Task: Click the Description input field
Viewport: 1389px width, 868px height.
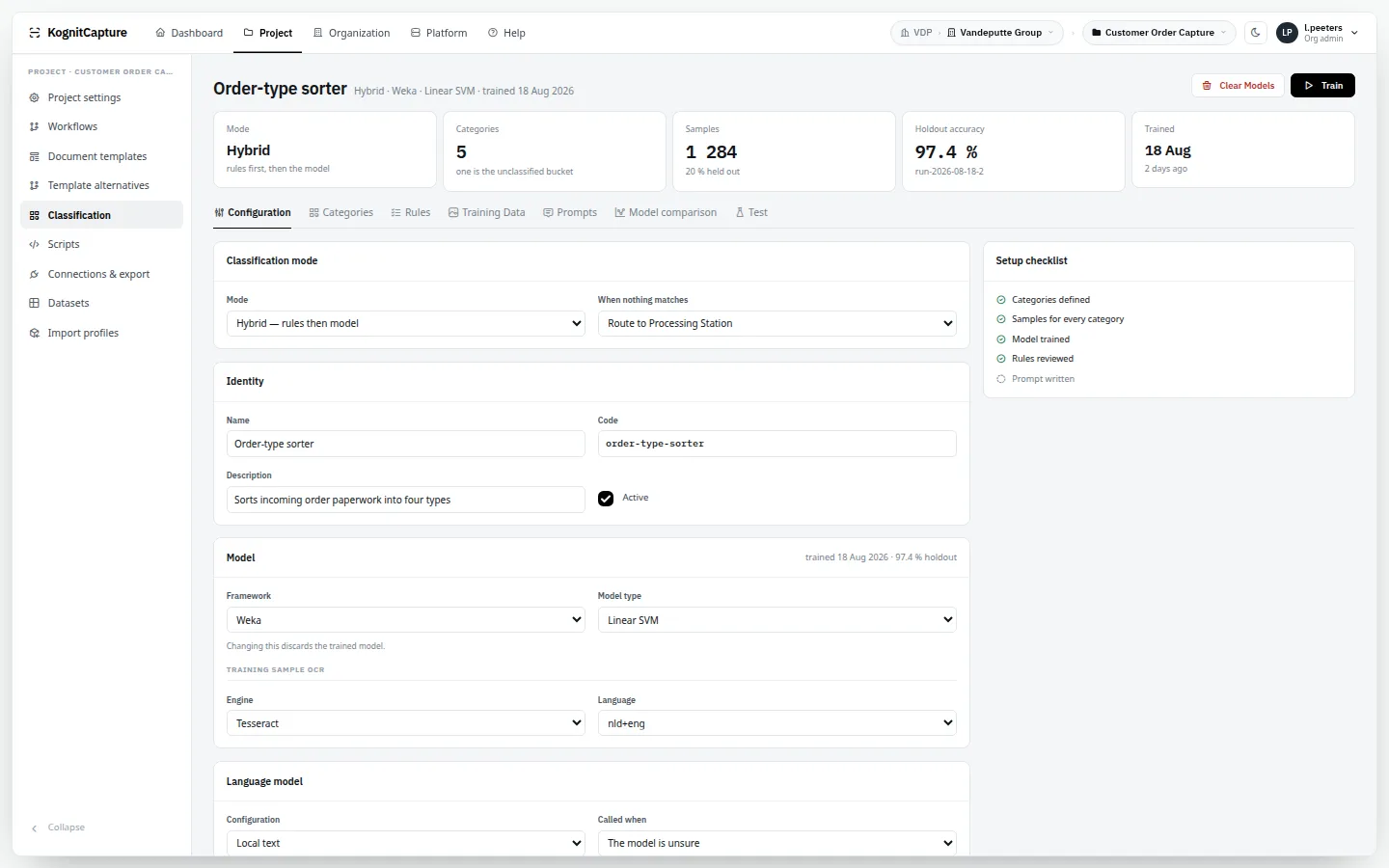Action: pyautogui.click(x=406, y=500)
